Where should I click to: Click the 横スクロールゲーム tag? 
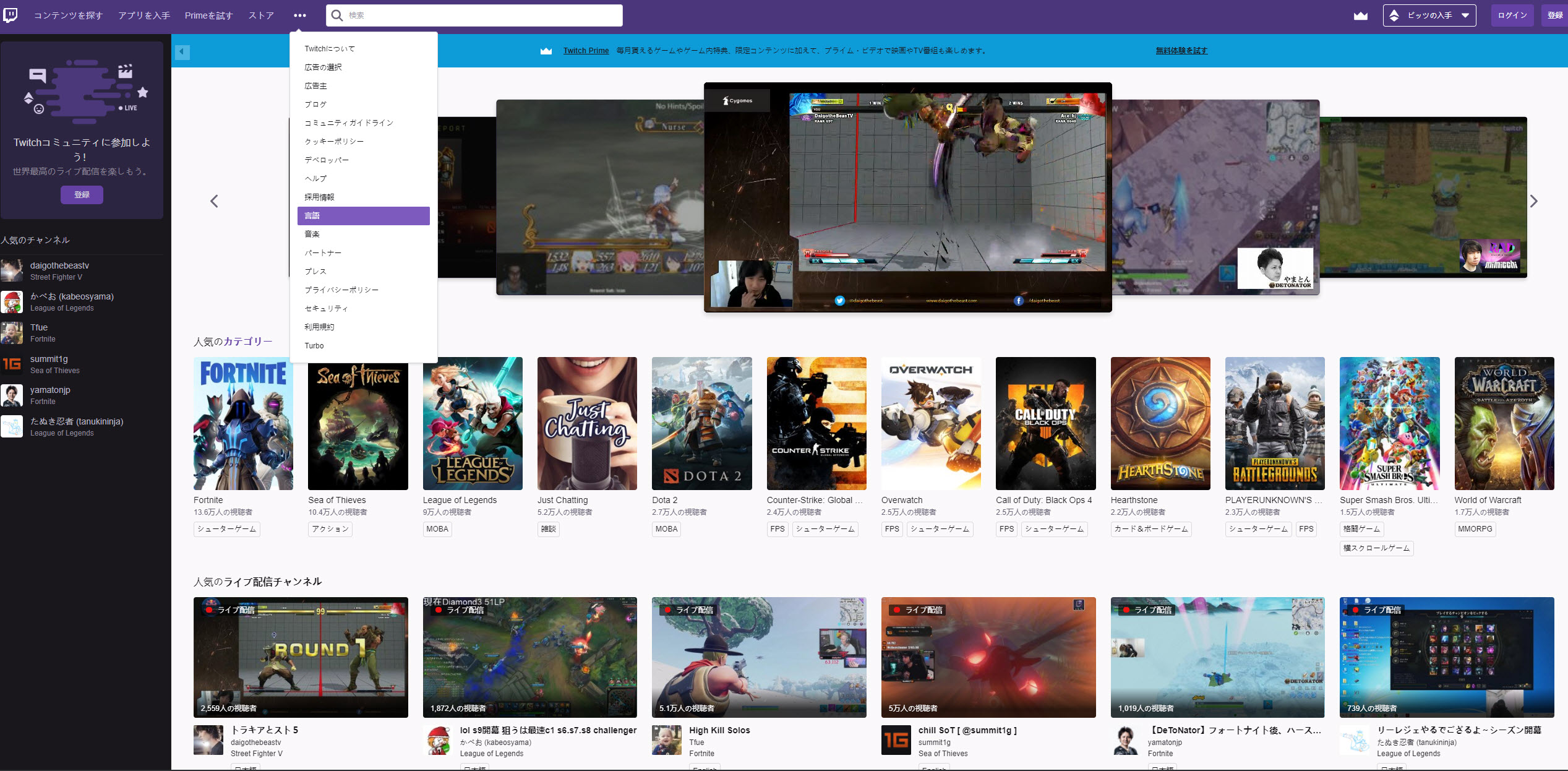point(1376,548)
